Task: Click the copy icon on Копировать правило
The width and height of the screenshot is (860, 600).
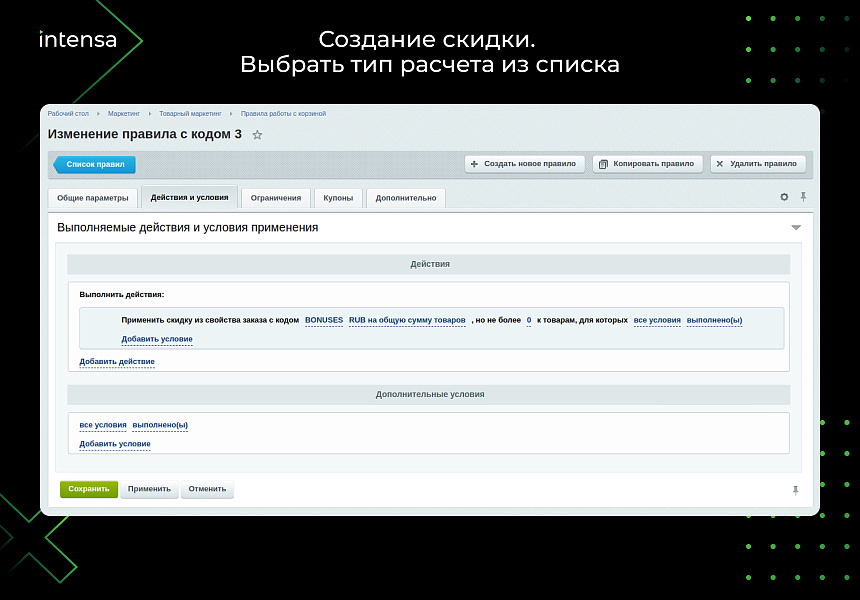Action: (x=603, y=163)
